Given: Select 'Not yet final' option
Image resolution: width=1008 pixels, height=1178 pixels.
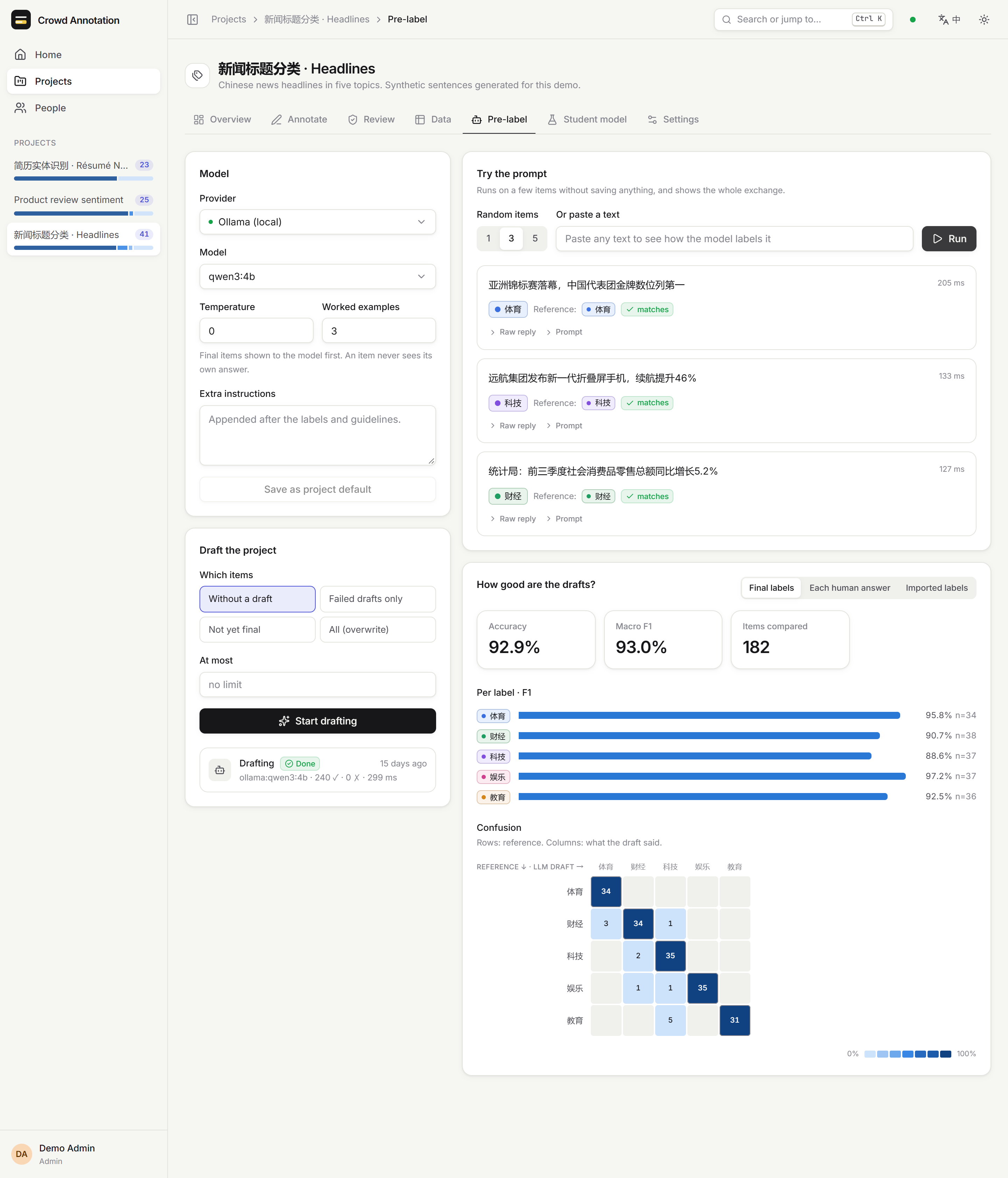Looking at the screenshot, I should point(258,629).
